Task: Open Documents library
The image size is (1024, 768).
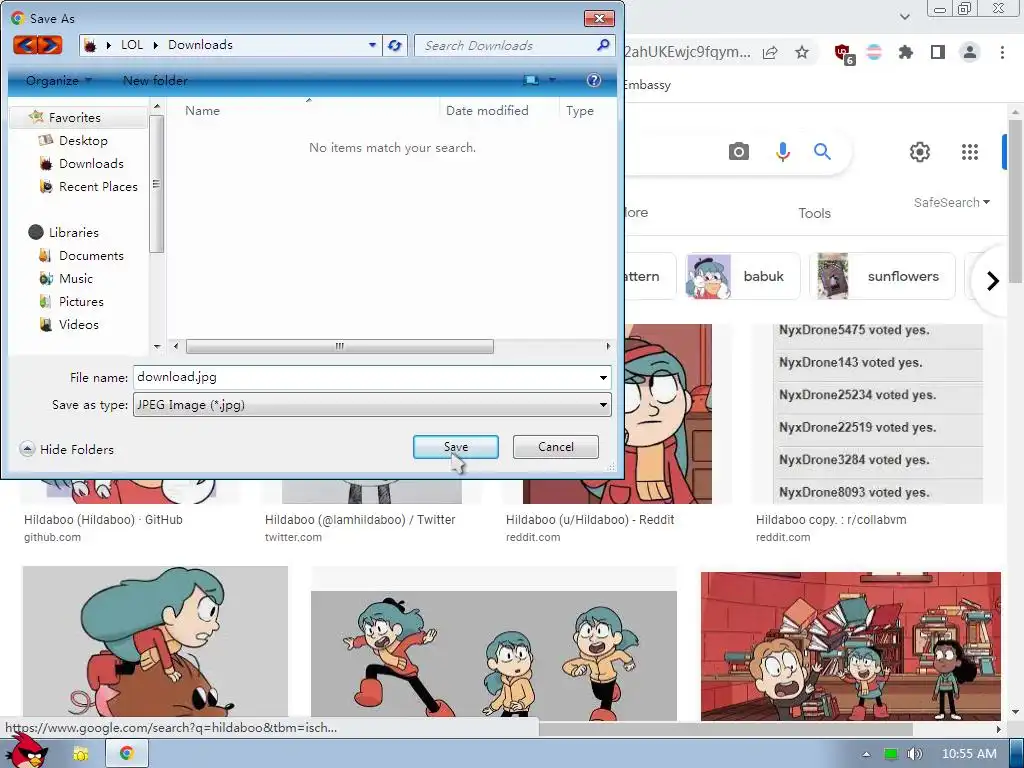Action: click(91, 256)
